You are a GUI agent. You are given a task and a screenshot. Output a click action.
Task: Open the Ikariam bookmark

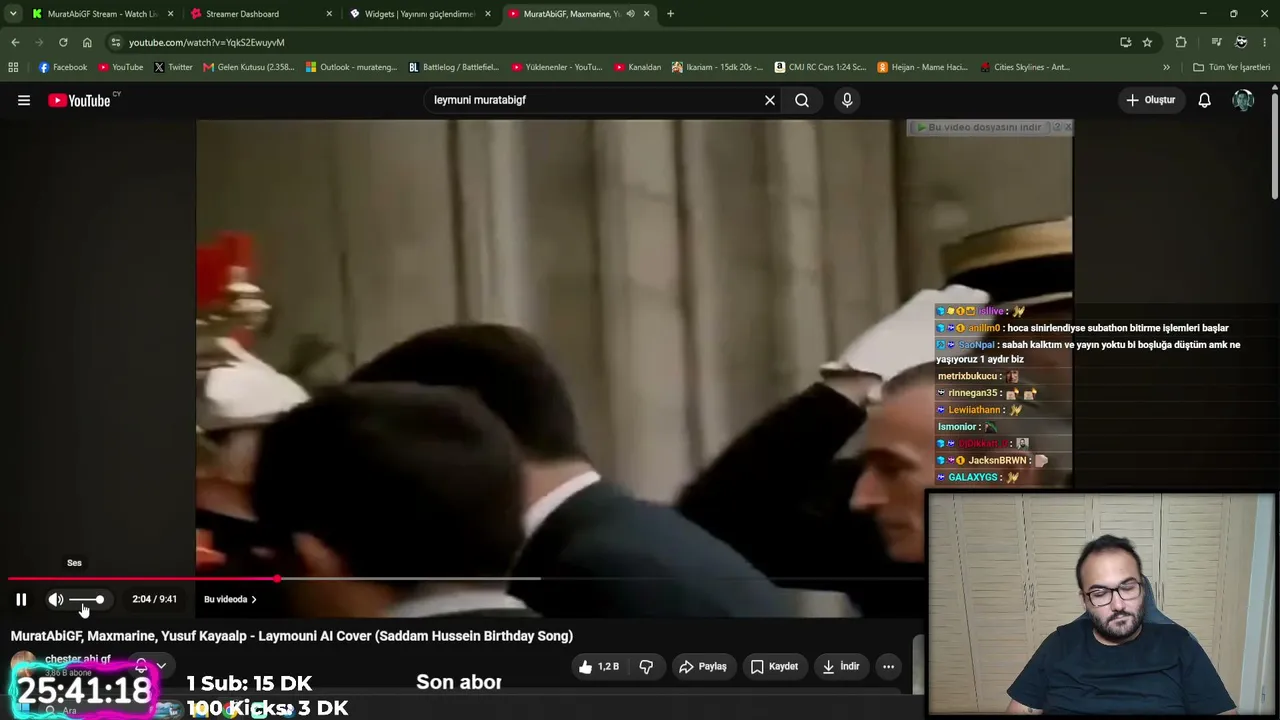pyautogui.click(x=717, y=67)
